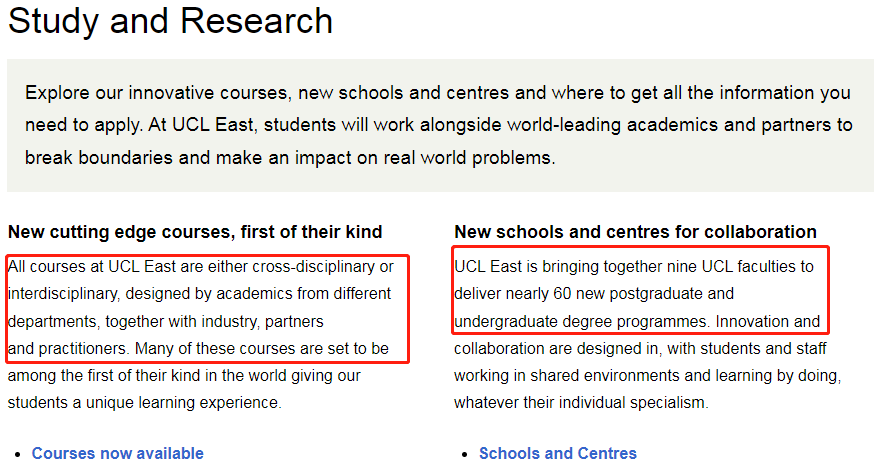Viewport: 879px width, 471px height.
Task: Open the Courses now available link
Action: 117,453
